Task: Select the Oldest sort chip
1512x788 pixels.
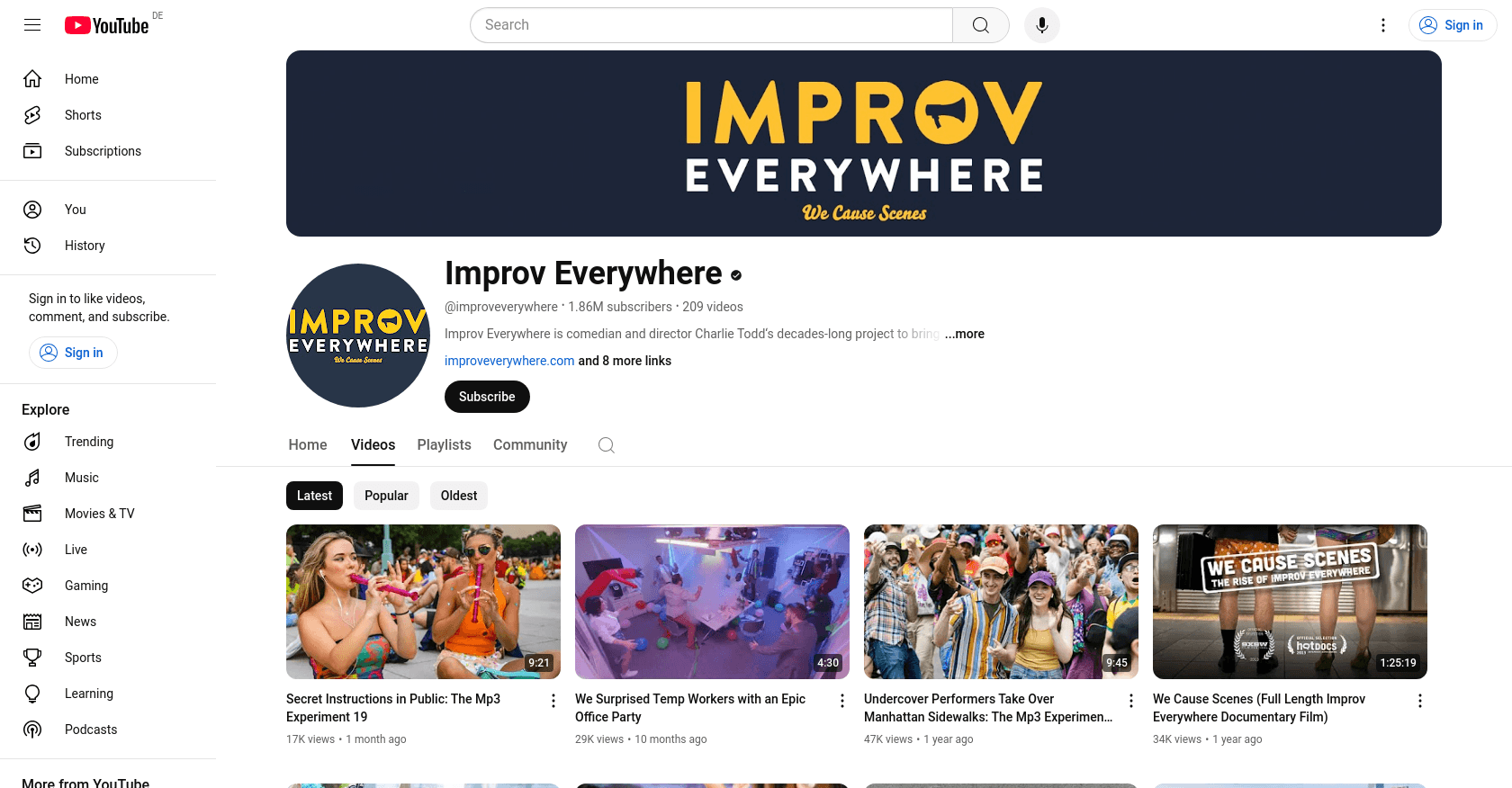Action: (459, 496)
